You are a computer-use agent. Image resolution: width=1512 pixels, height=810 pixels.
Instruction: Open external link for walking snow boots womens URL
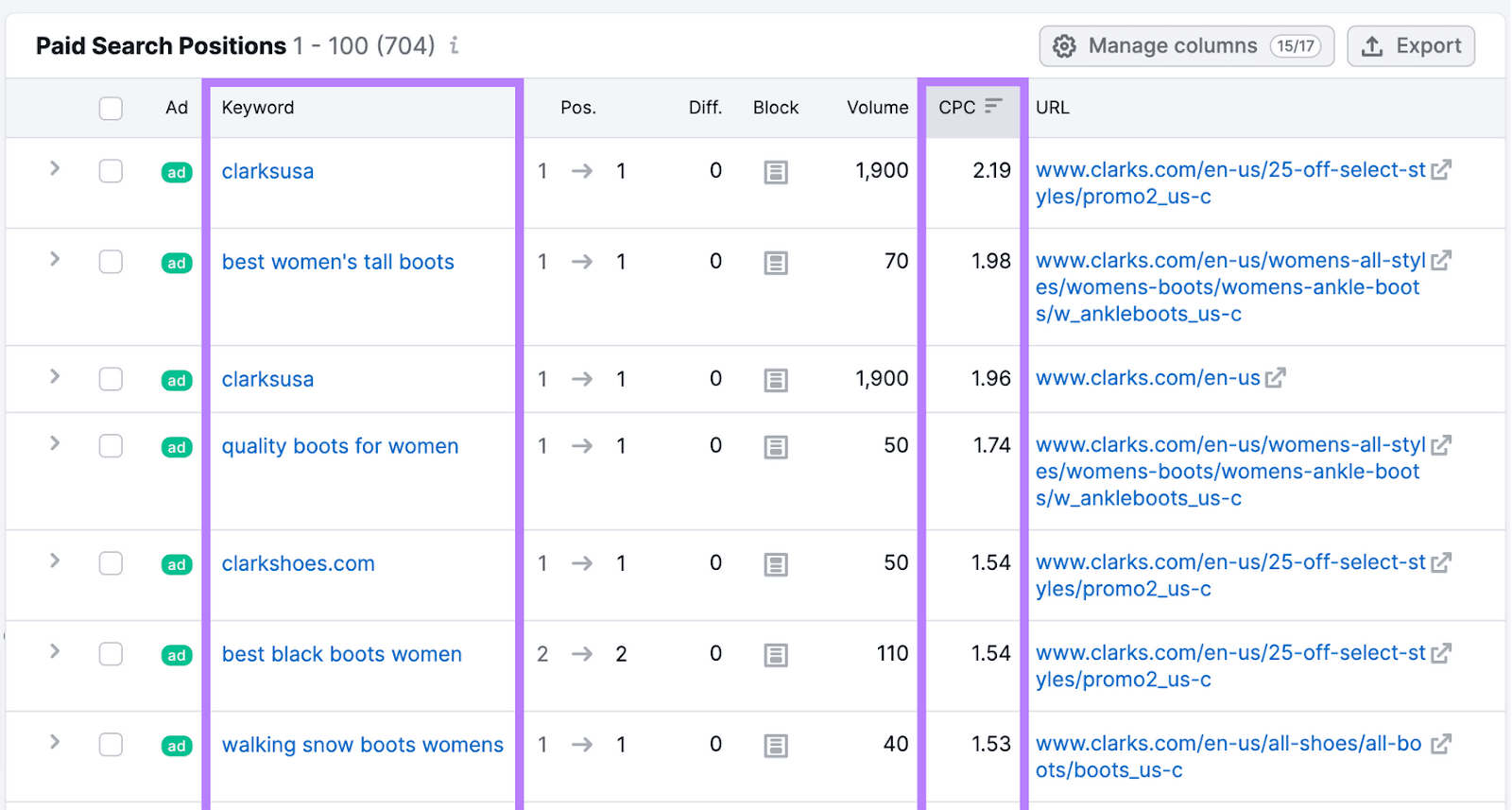point(1441,744)
